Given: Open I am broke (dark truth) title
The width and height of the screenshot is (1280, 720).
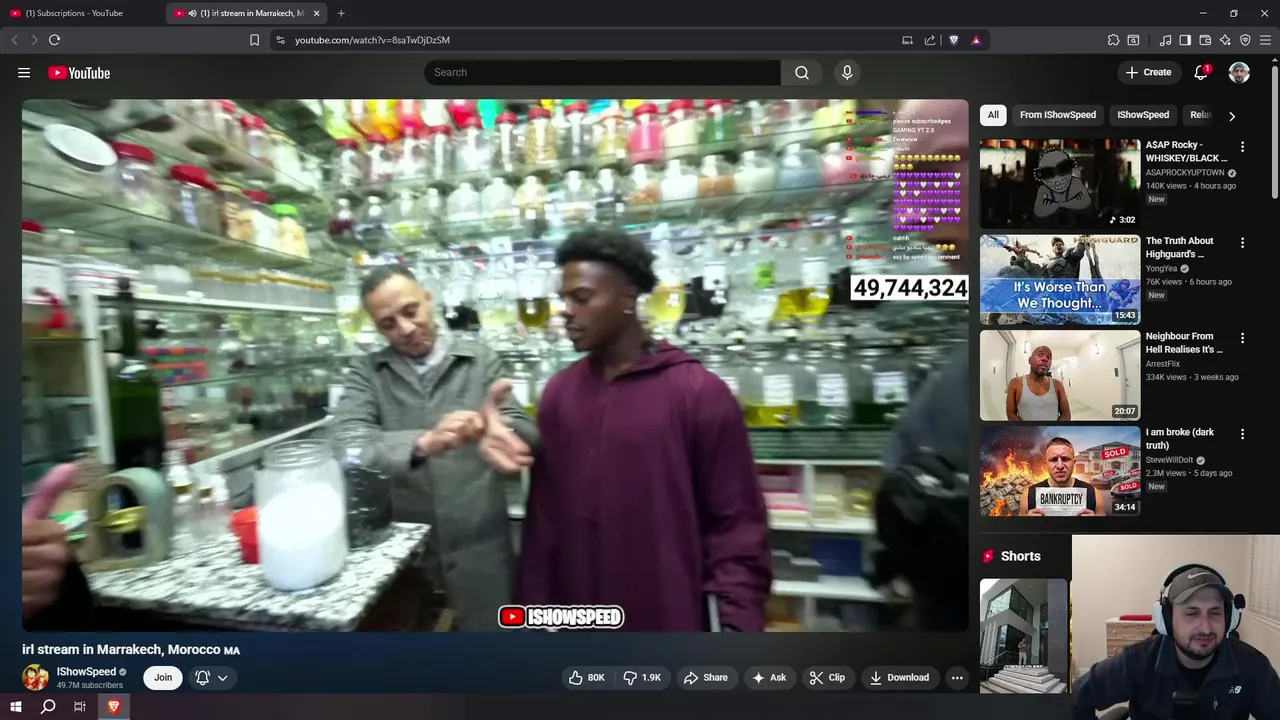Looking at the screenshot, I should tap(1180, 438).
